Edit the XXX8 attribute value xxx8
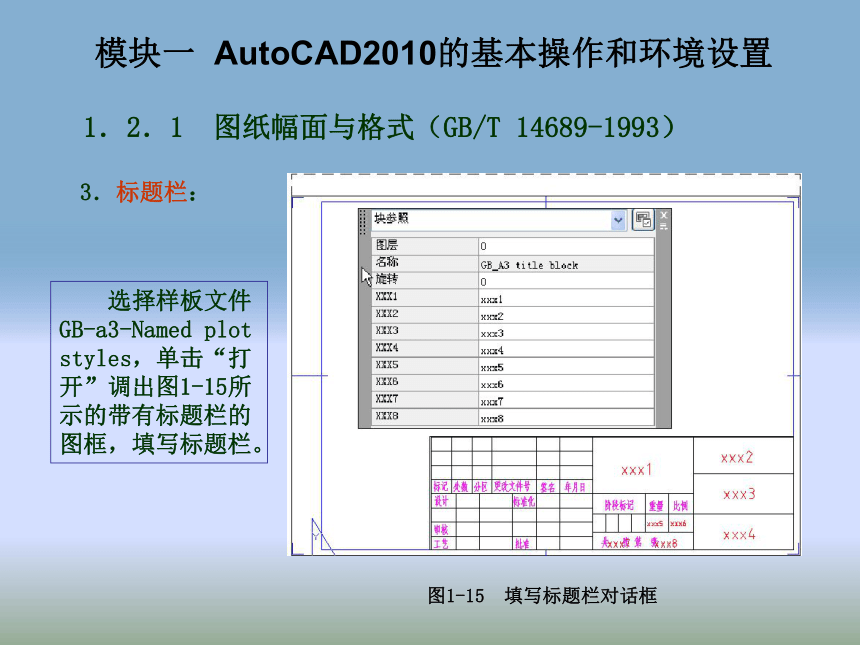This screenshot has height=645, width=860. 567,418
